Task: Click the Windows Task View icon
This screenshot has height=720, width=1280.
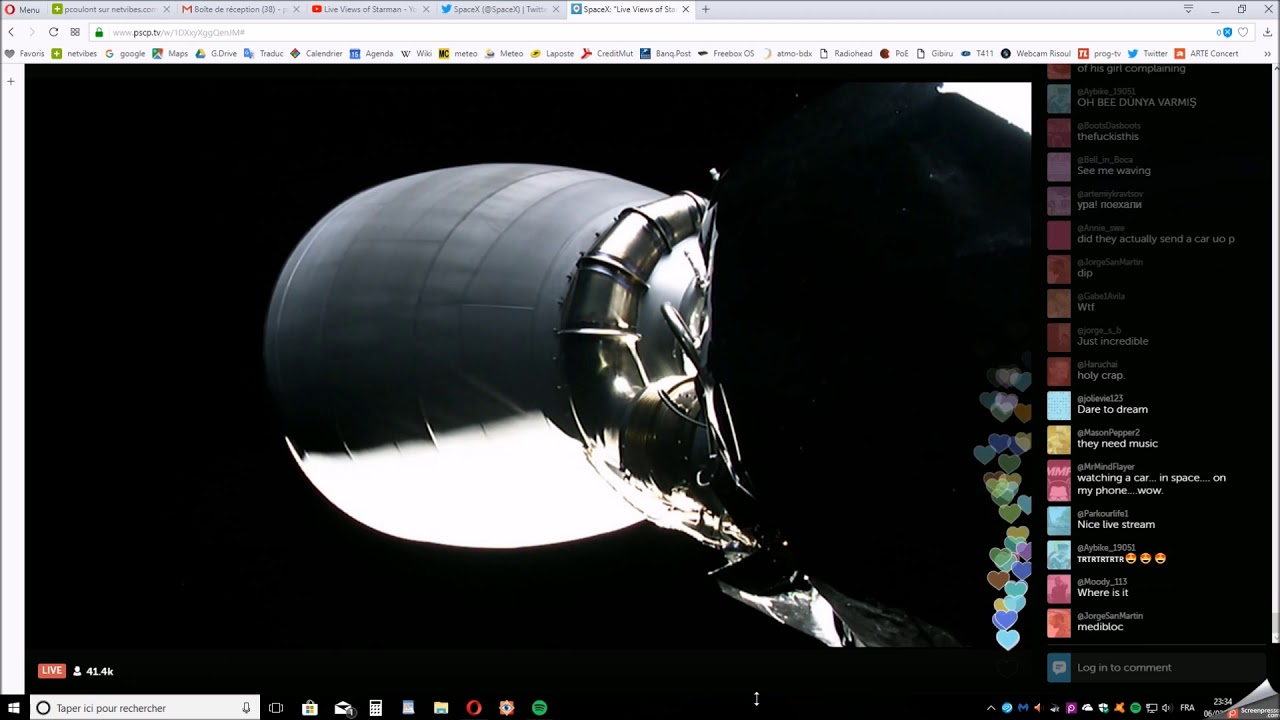Action: click(276, 708)
